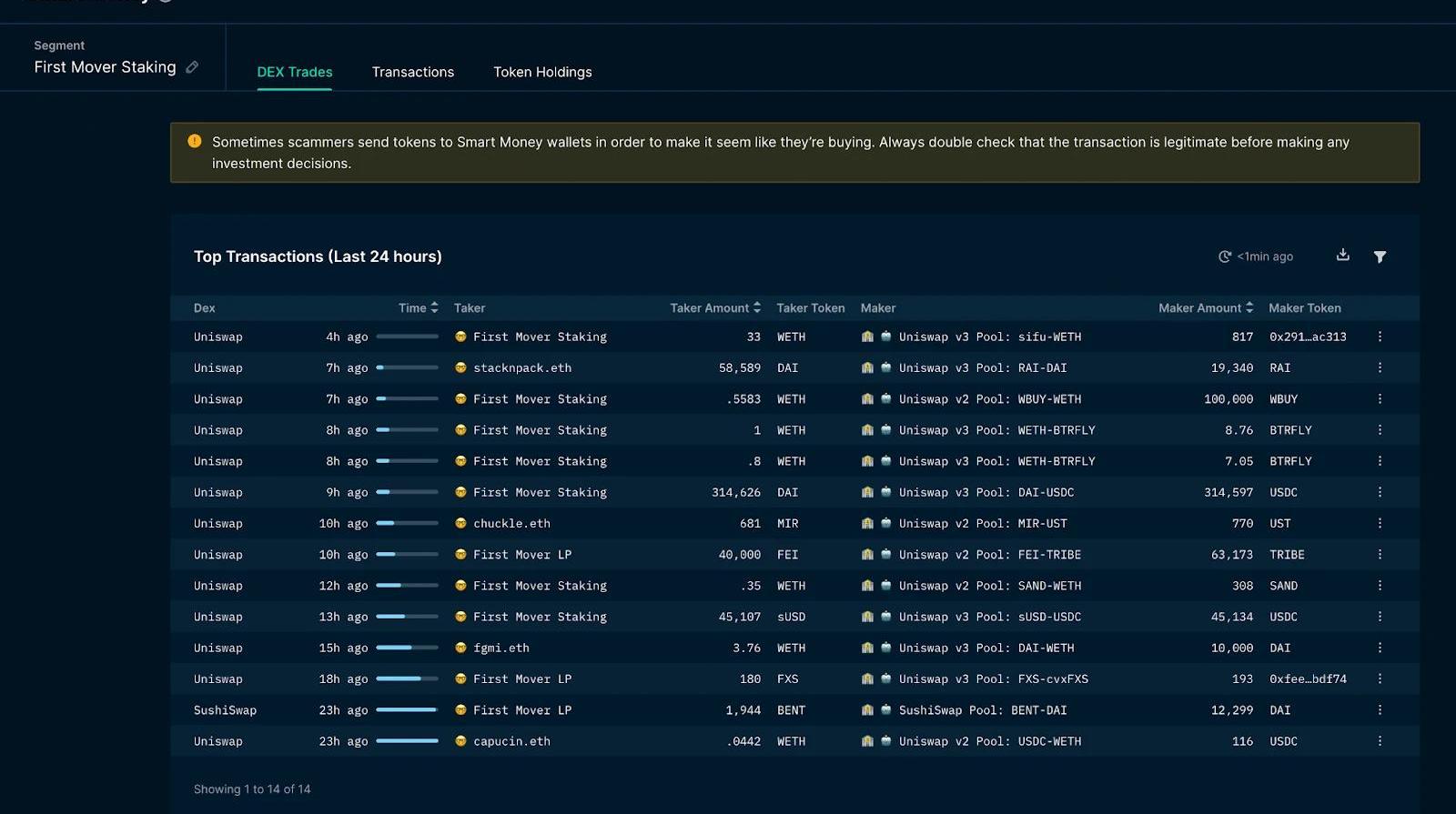Sort by the Taker Amount column
Viewport: 1456px width, 814px height.
point(715,308)
